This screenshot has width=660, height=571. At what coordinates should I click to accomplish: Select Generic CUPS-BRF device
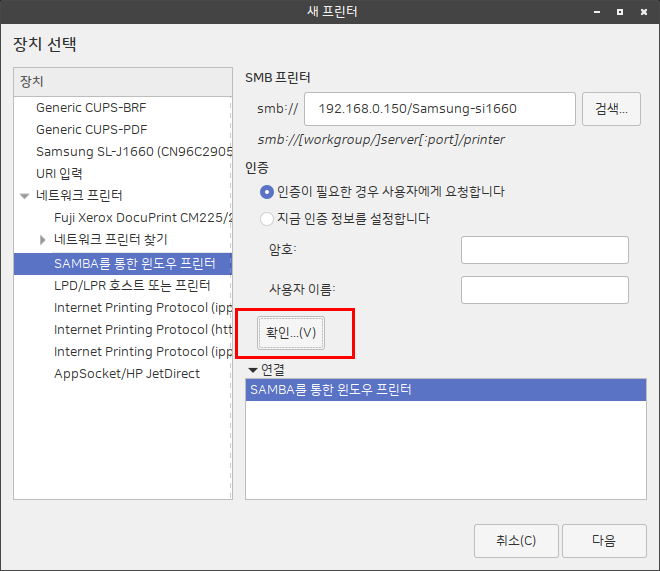tap(91, 107)
